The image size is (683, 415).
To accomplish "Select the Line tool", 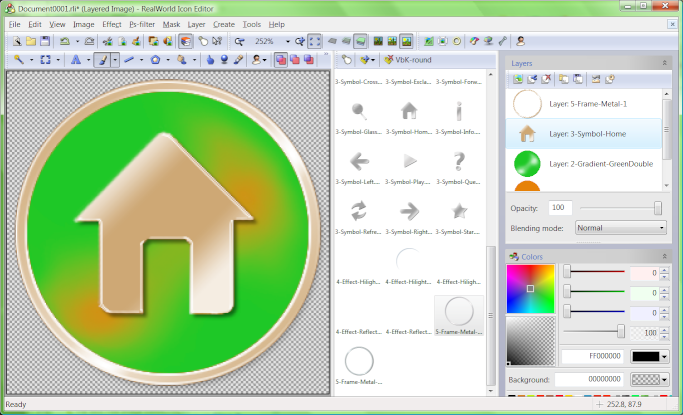I will coord(129,60).
